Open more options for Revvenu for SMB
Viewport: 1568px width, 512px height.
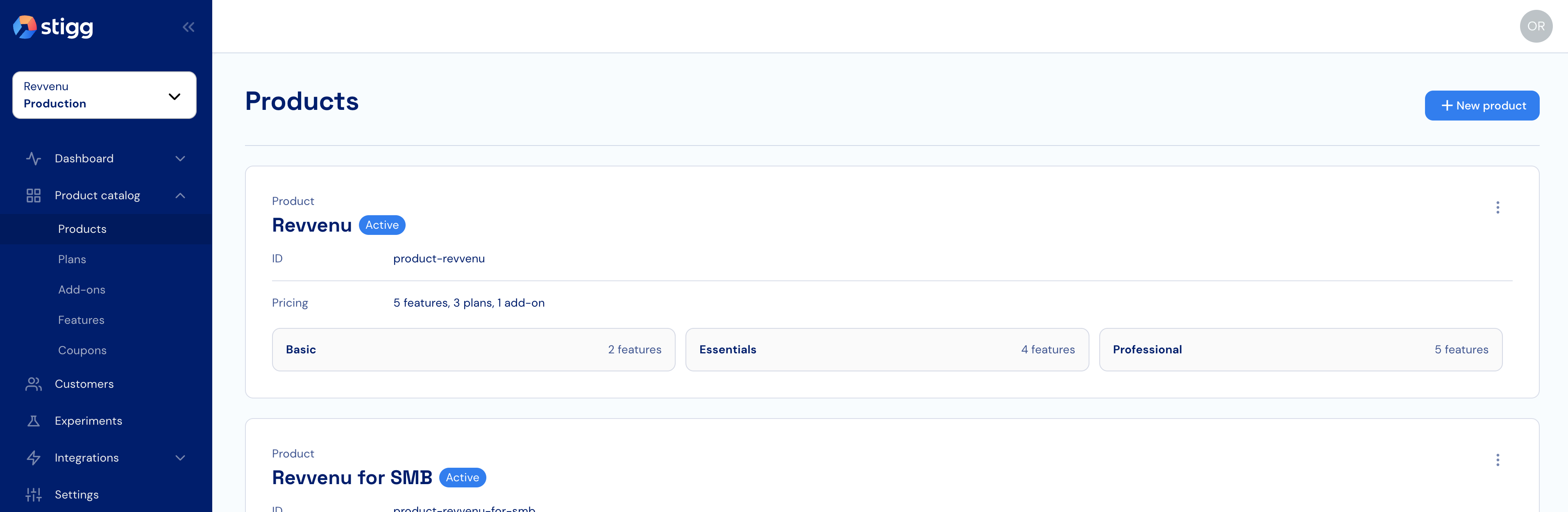1498,460
